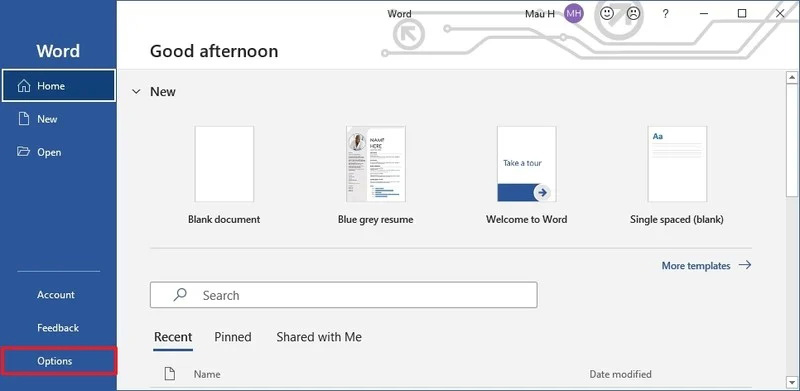Click the Good afternoon greeting text
The height and width of the screenshot is (391, 800).
[214, 51]
